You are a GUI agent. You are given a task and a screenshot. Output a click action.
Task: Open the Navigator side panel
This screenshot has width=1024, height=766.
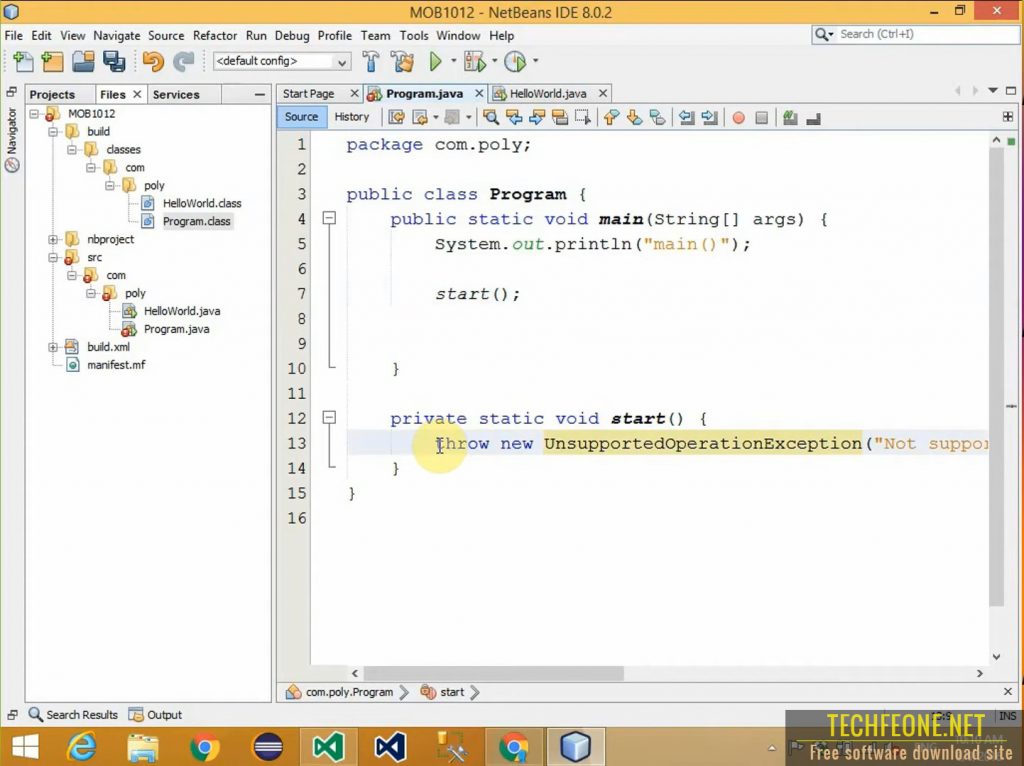tap(12, 140)
